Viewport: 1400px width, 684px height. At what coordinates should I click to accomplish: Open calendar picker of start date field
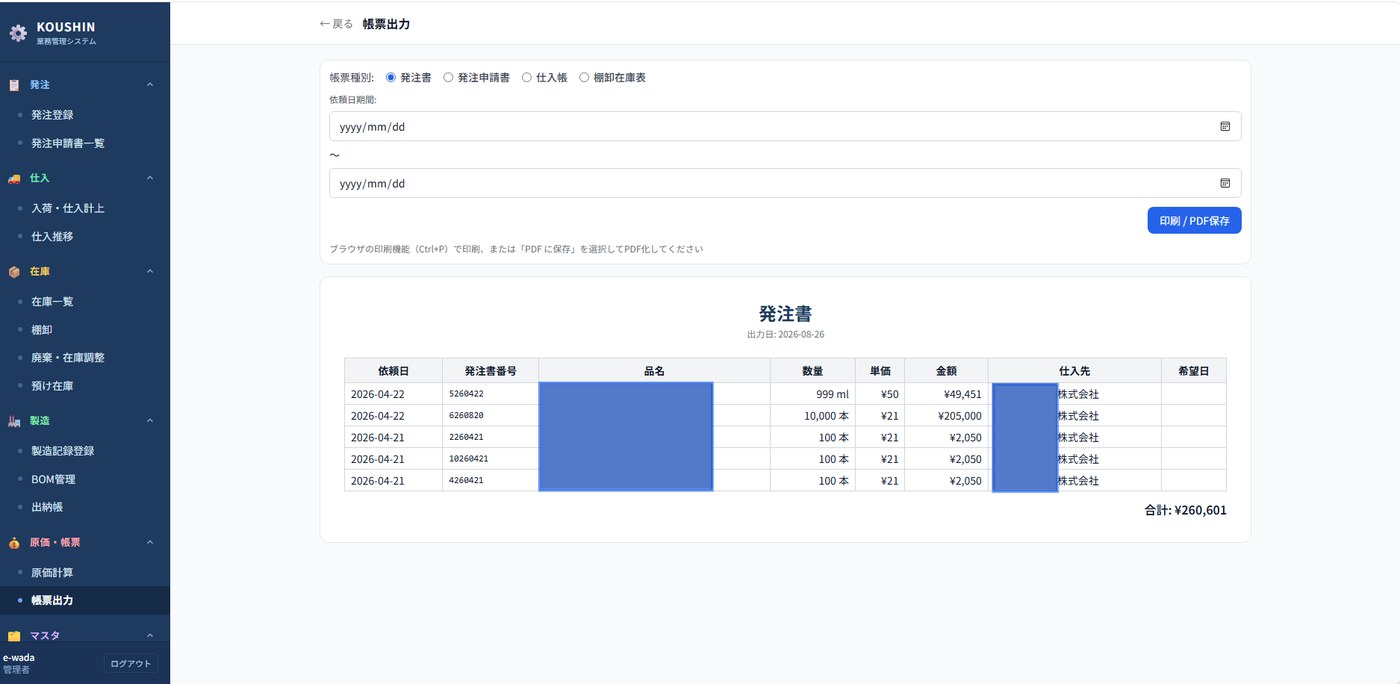(1225, 127)
